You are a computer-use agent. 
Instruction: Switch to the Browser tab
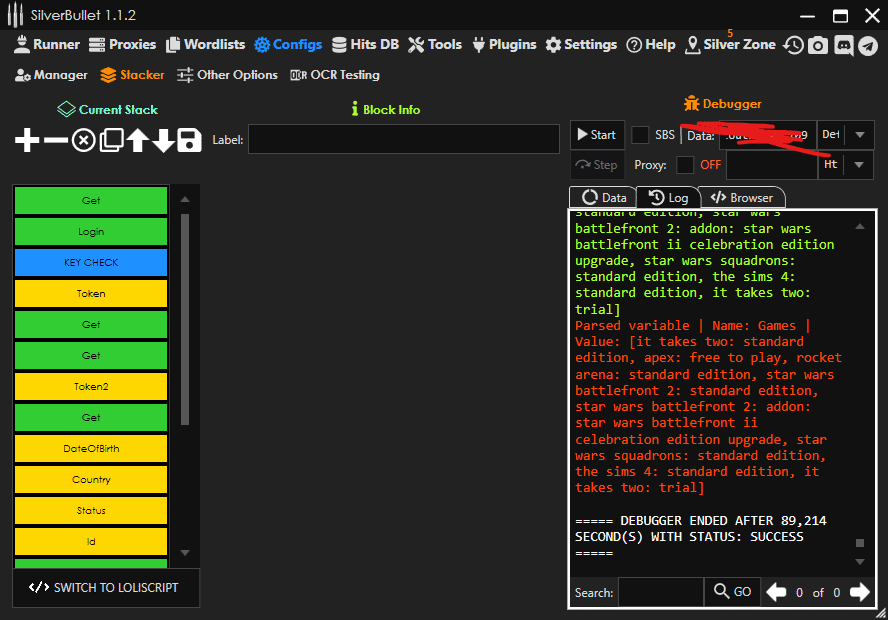coord(741,198)
